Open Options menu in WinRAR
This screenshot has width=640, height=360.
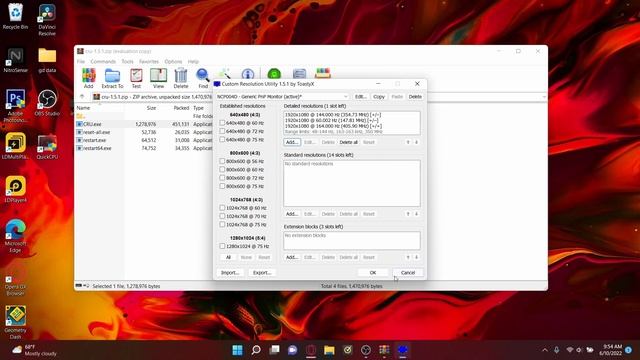(x=173, y=62)
